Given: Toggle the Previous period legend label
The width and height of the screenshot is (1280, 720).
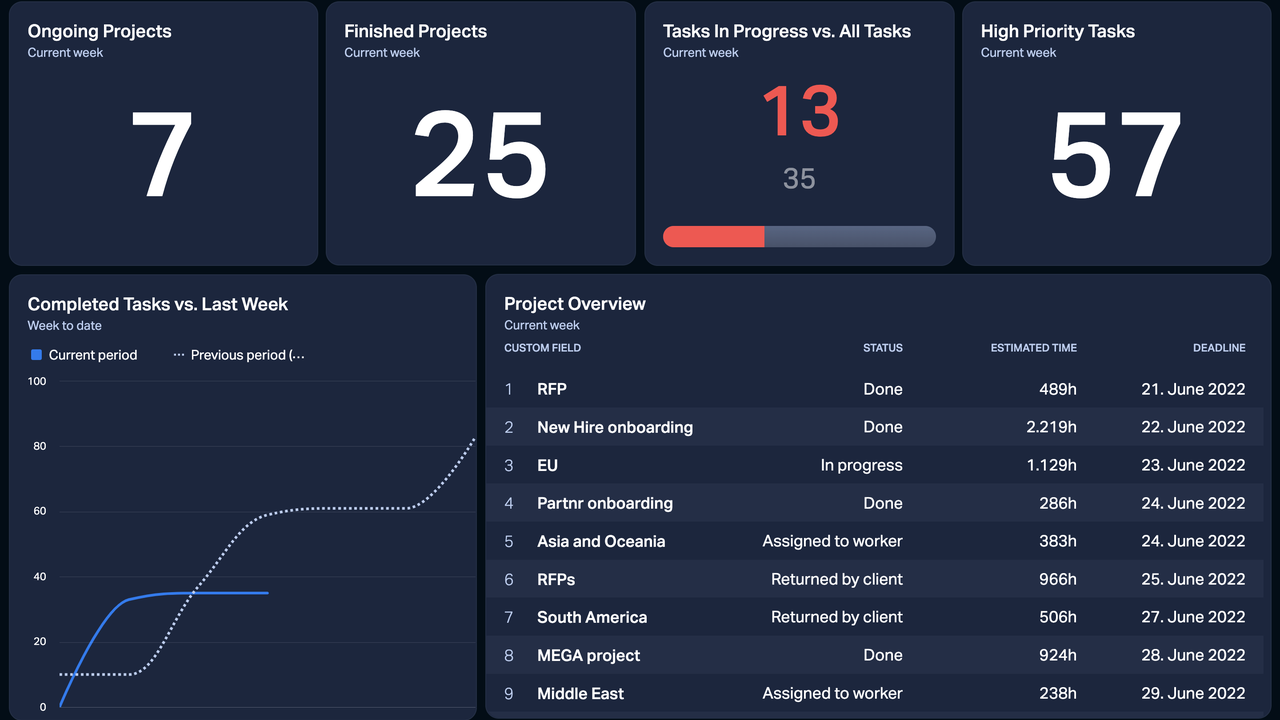Looking at the screenshot, I should pyautogui.click(x=247, y=355).
